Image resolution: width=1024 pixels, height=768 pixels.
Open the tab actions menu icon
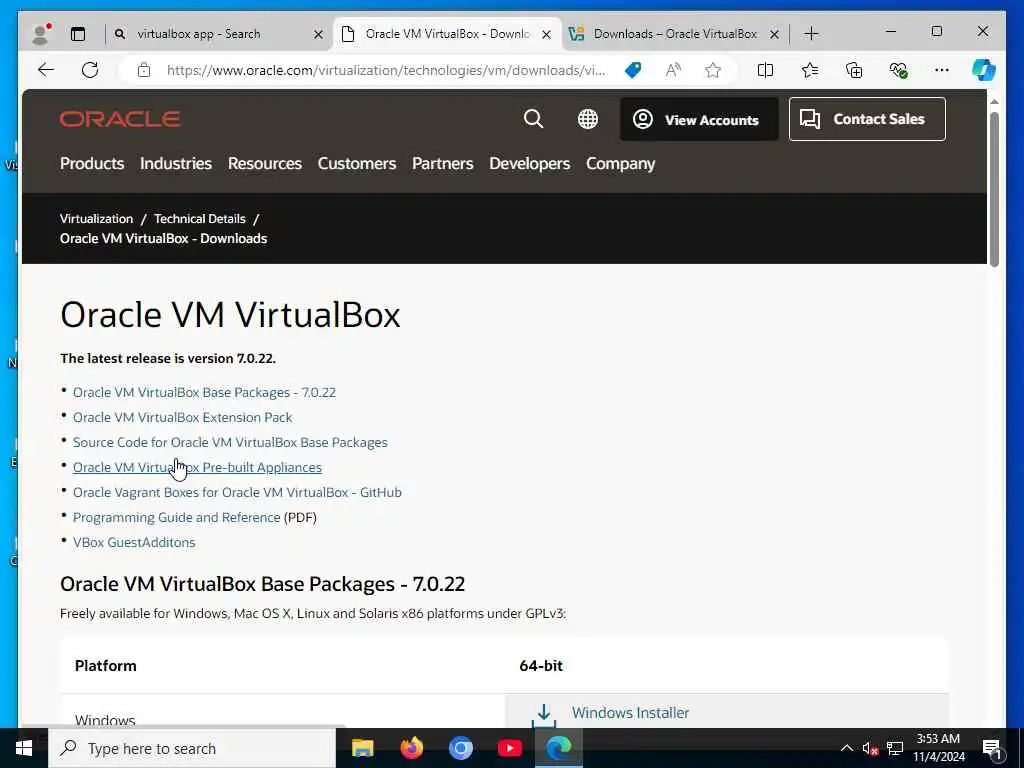[78, 34]
